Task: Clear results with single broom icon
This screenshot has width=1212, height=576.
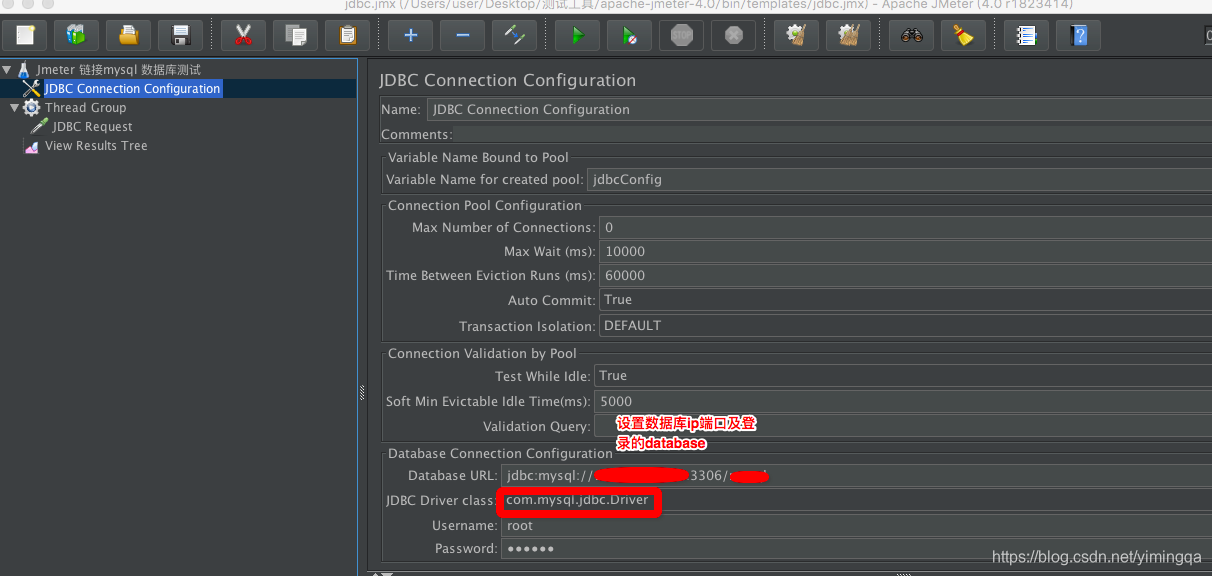Action: click(796, 35)
